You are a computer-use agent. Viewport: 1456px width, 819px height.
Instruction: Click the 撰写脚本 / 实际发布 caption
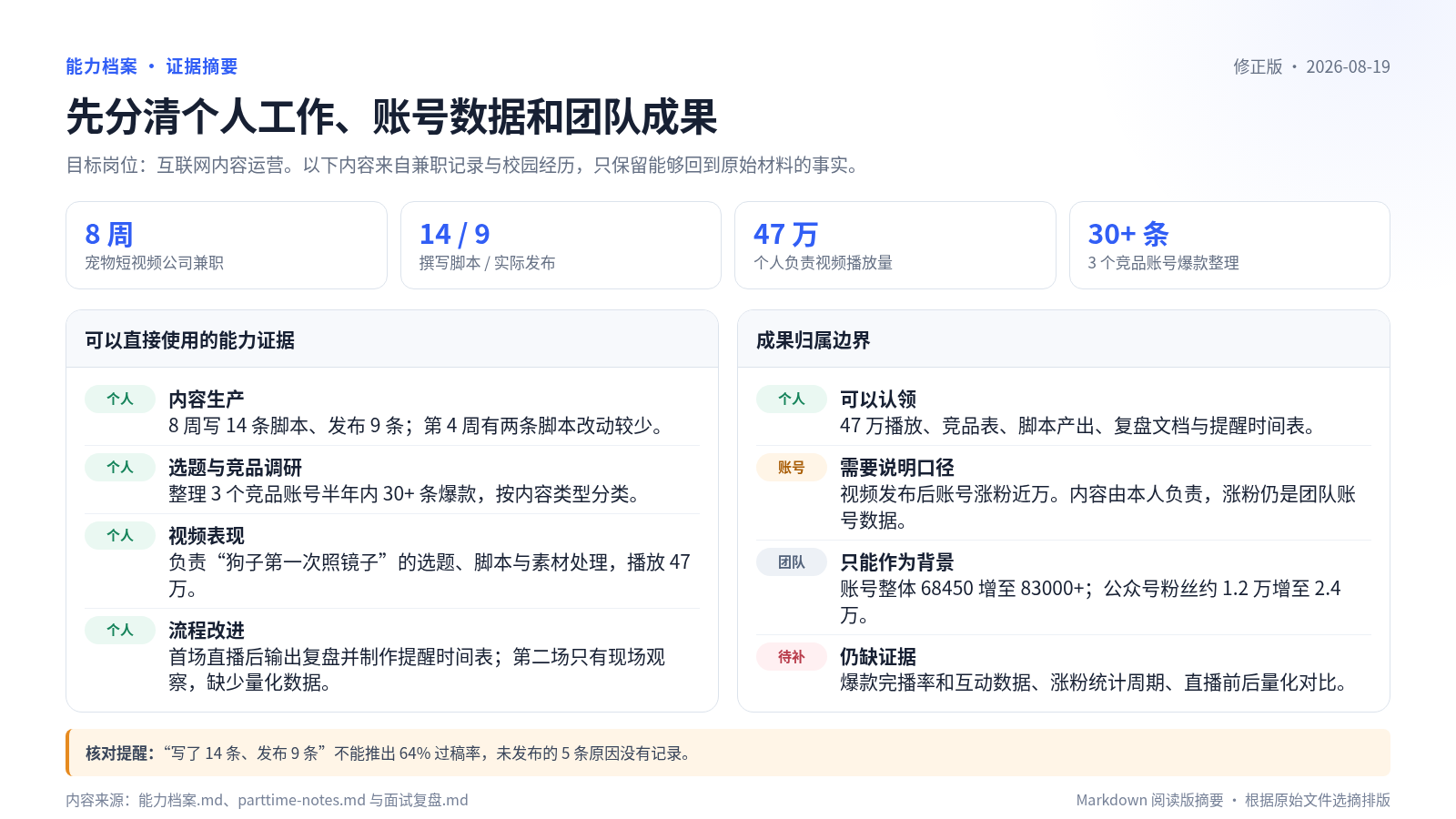point(487,263)
